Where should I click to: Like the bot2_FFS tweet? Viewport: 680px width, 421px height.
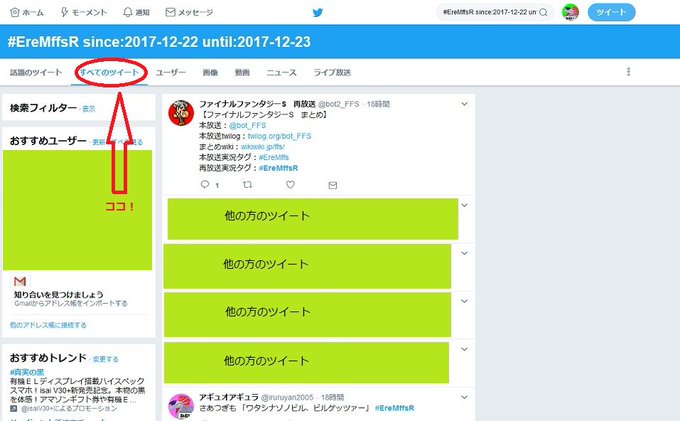tap(290, 185)
